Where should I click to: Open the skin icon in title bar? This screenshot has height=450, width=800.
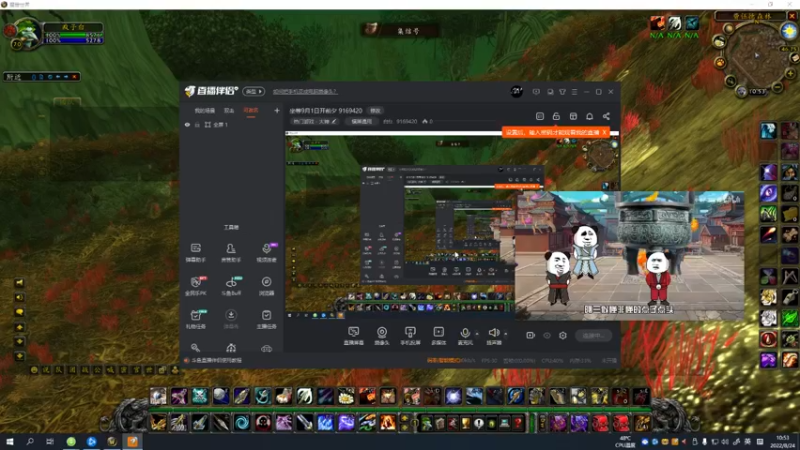pyautogui.click(x=562, y=92)
